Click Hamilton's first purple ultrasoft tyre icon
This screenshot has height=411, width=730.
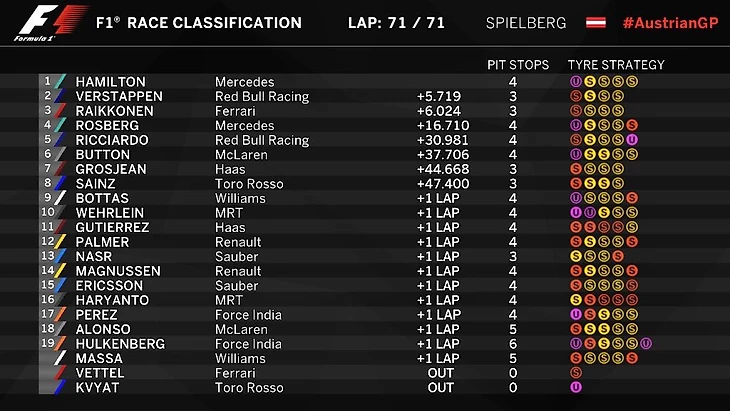tap(576, 82)
